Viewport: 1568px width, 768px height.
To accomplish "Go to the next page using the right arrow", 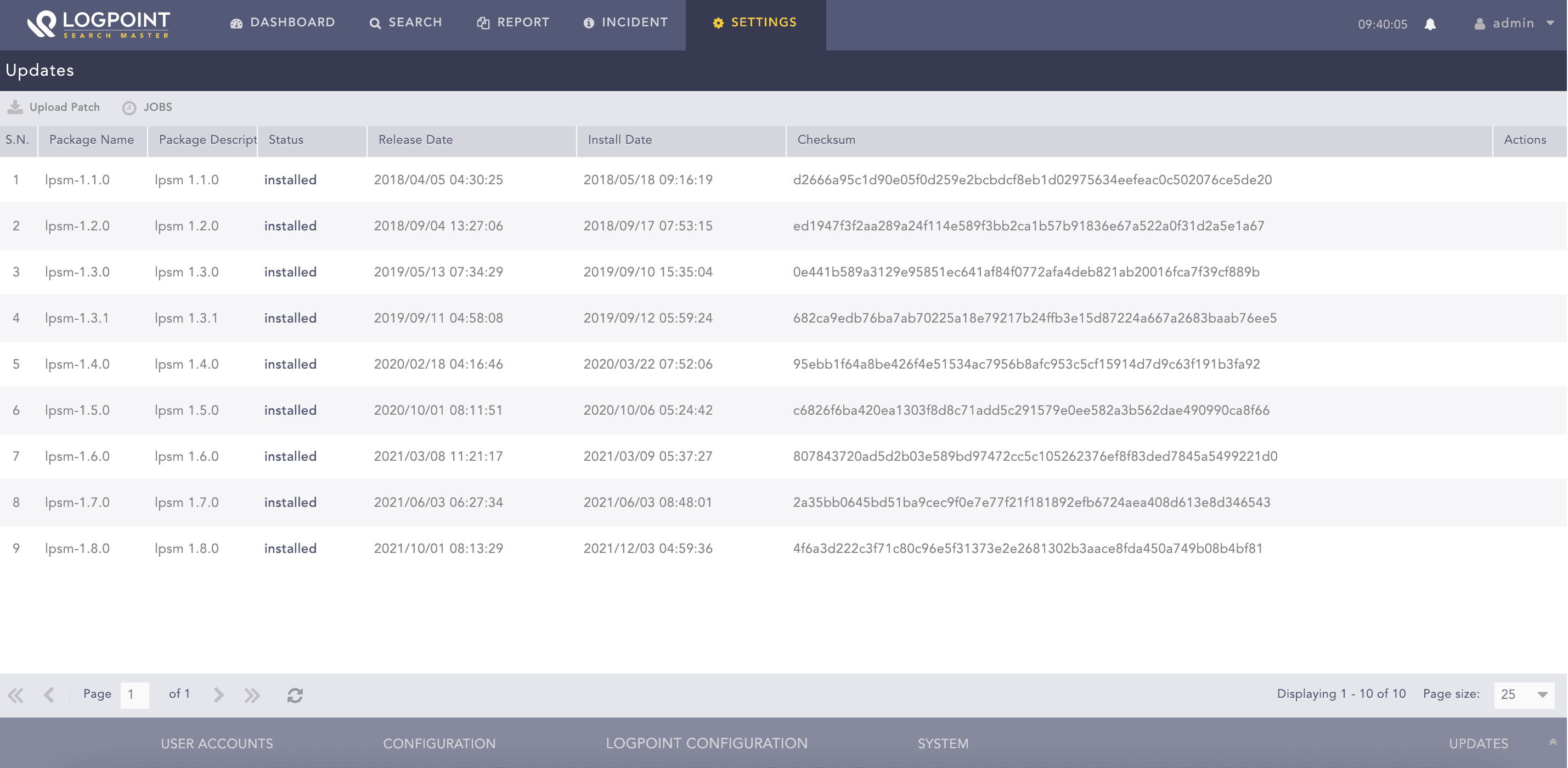I will pos(218,695).
